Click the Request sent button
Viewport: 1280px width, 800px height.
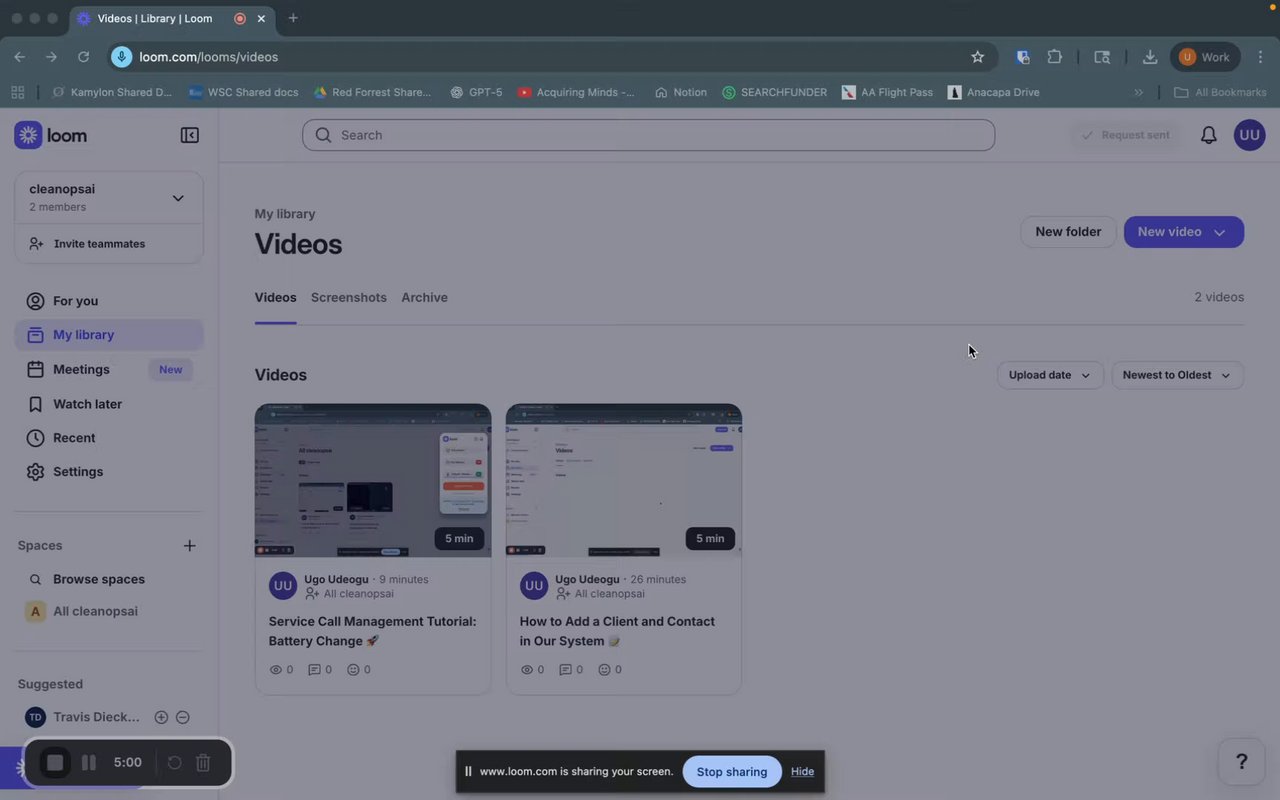tap(1126, 135)
